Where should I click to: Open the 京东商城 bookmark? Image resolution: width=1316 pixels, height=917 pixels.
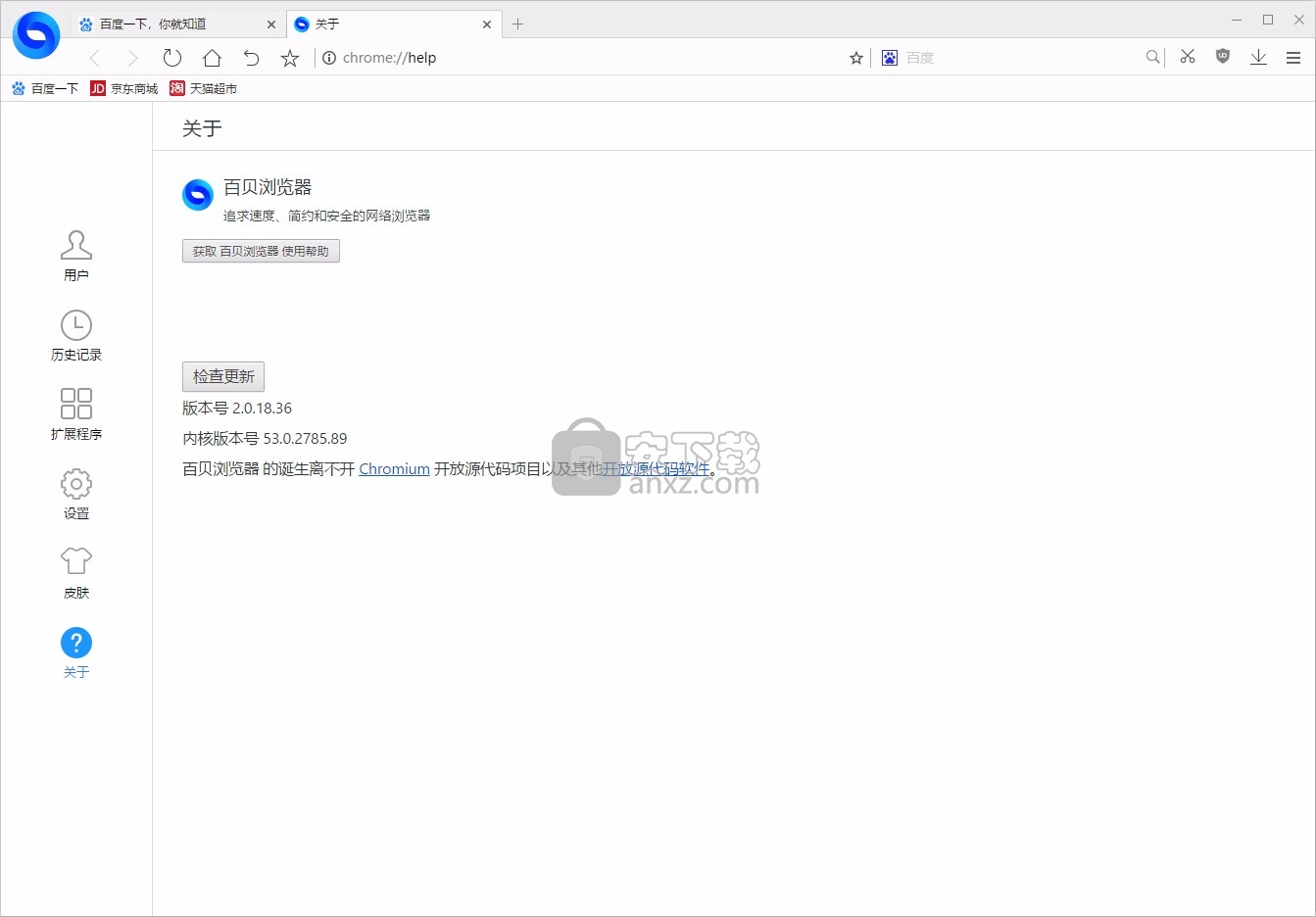coord(124,88)
